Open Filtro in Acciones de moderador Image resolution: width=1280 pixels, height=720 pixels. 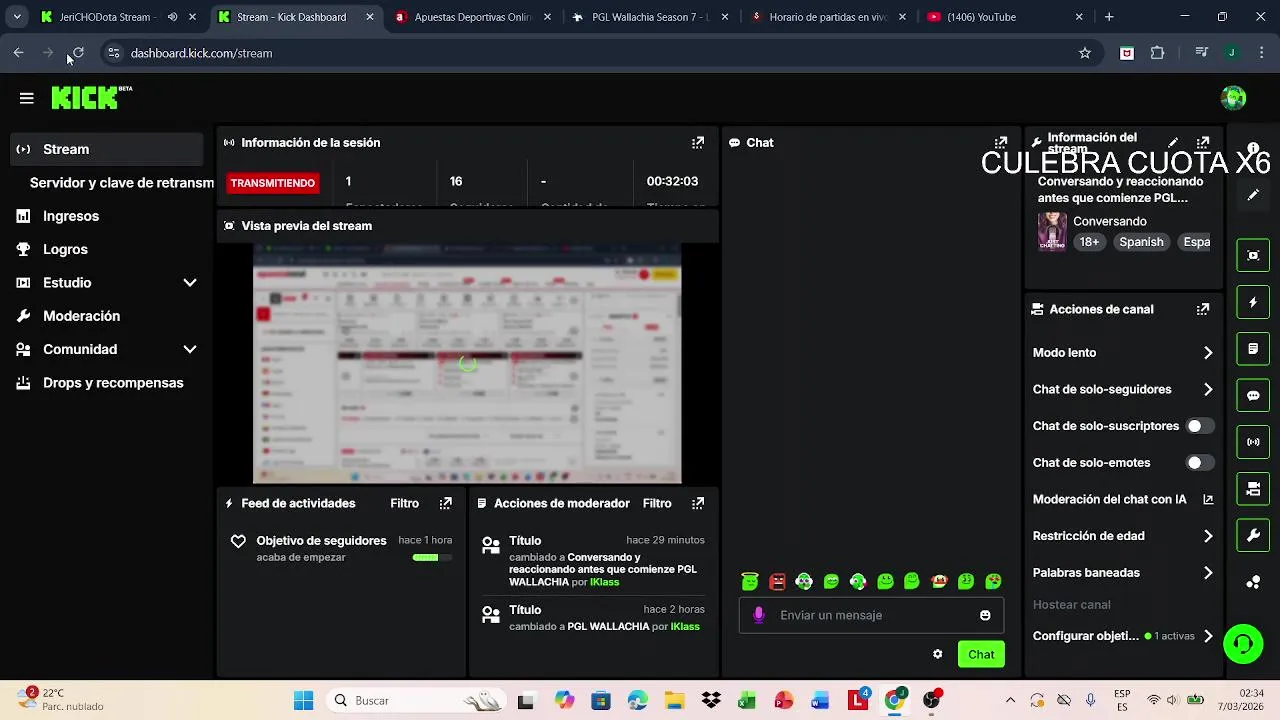pyautogui.click(x=657, y=503)
